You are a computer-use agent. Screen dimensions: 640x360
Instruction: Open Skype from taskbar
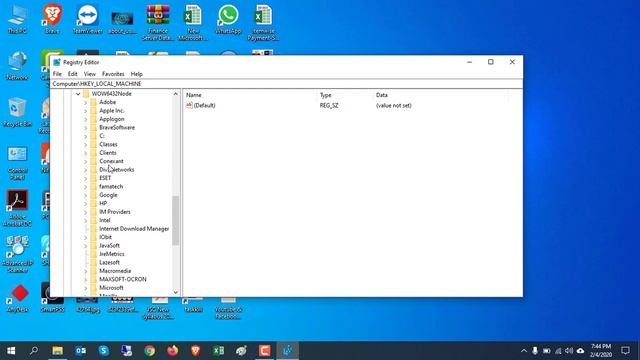click(x=104, y=351)
